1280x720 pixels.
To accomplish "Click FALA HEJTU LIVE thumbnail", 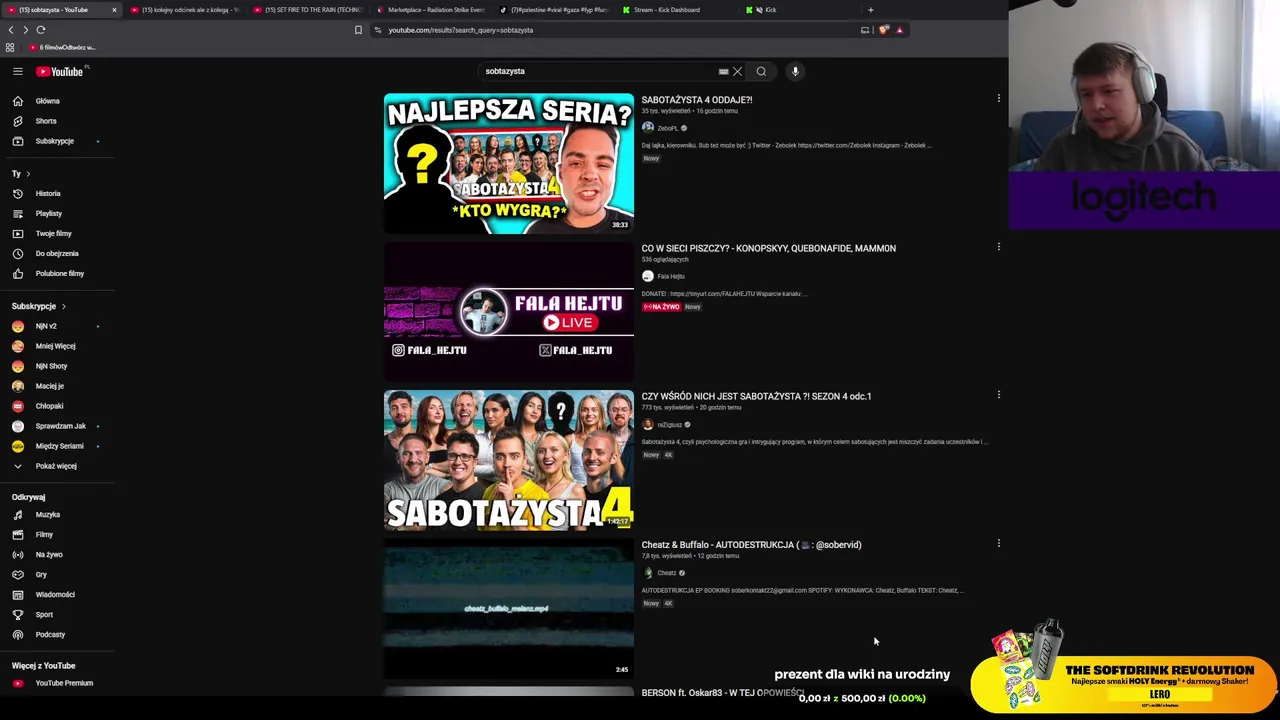I will (508, 311).
